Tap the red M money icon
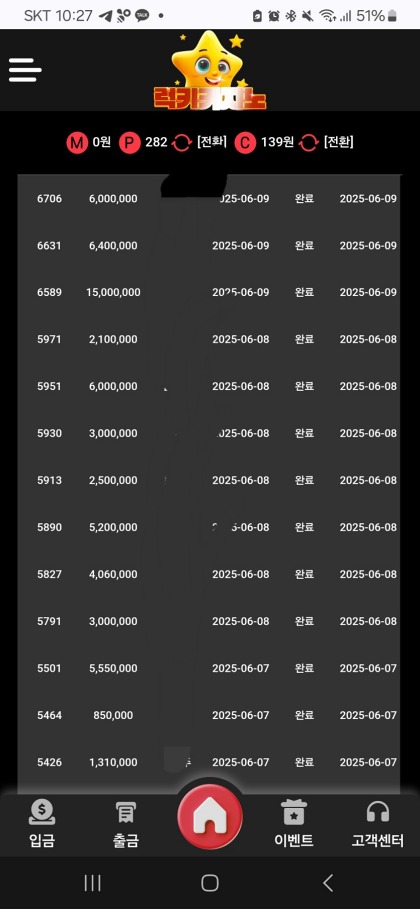 pos(77,143)
